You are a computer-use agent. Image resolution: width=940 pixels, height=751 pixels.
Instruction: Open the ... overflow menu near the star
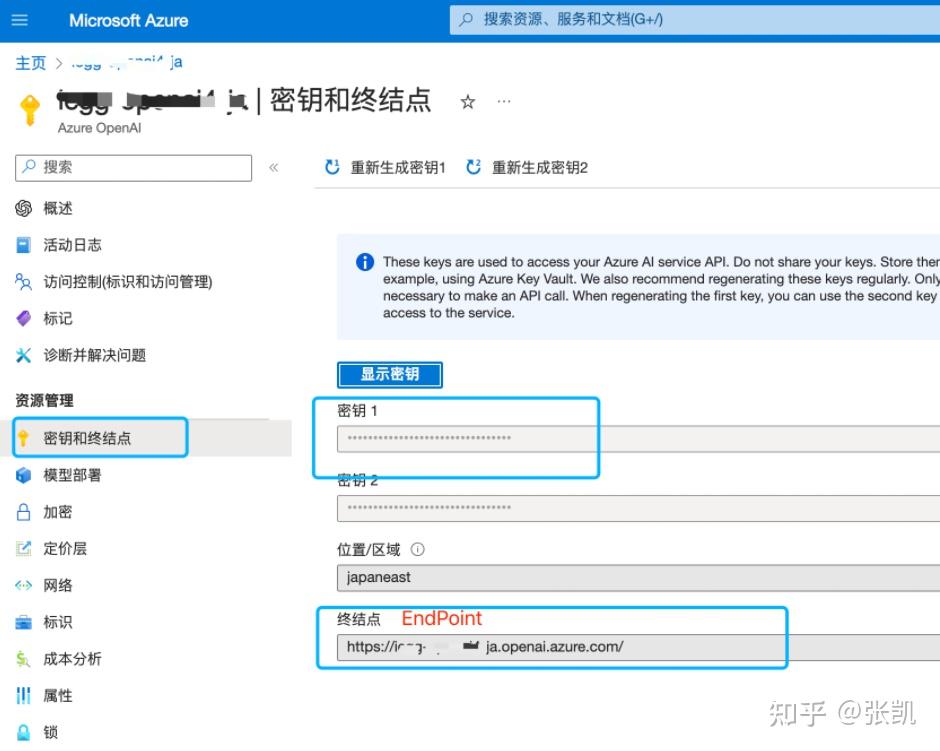(504, 100)
